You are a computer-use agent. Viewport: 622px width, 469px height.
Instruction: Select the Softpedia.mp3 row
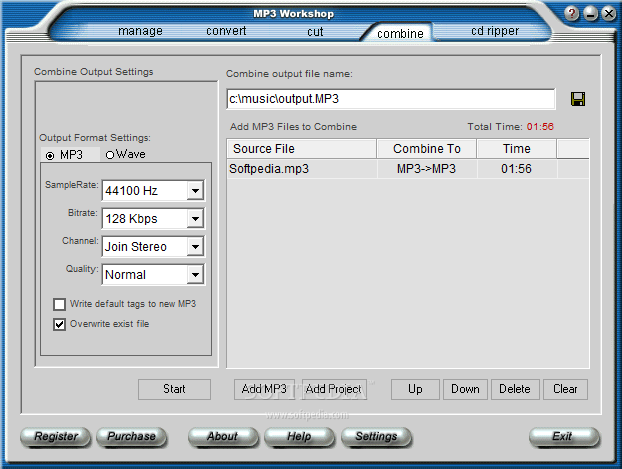tap(408, 169)
